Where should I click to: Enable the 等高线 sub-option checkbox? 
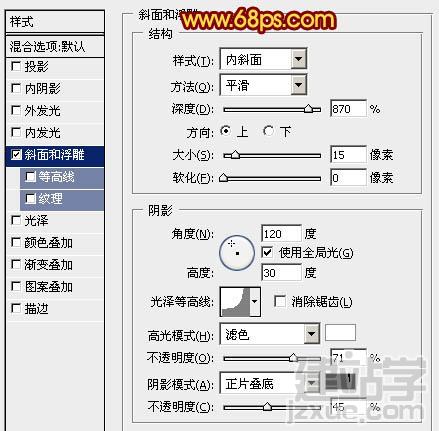pyautogui.click(x=30, y=177)
